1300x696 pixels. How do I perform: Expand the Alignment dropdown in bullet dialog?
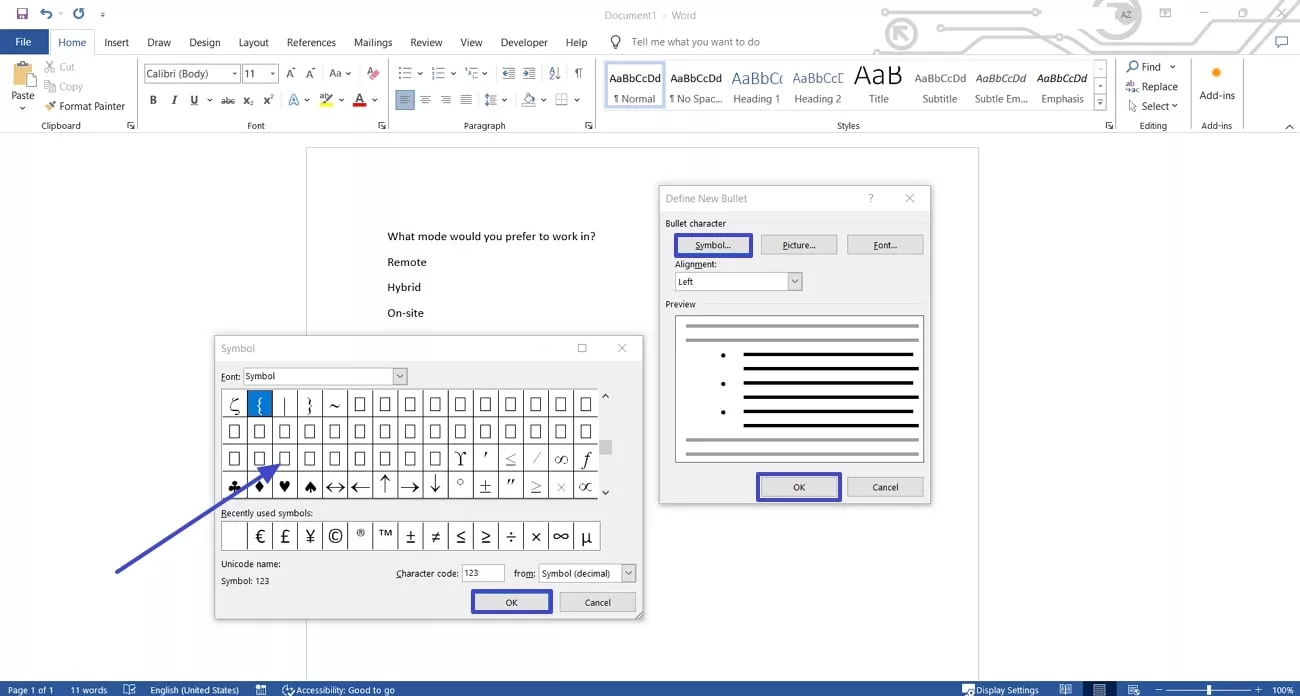795,282
